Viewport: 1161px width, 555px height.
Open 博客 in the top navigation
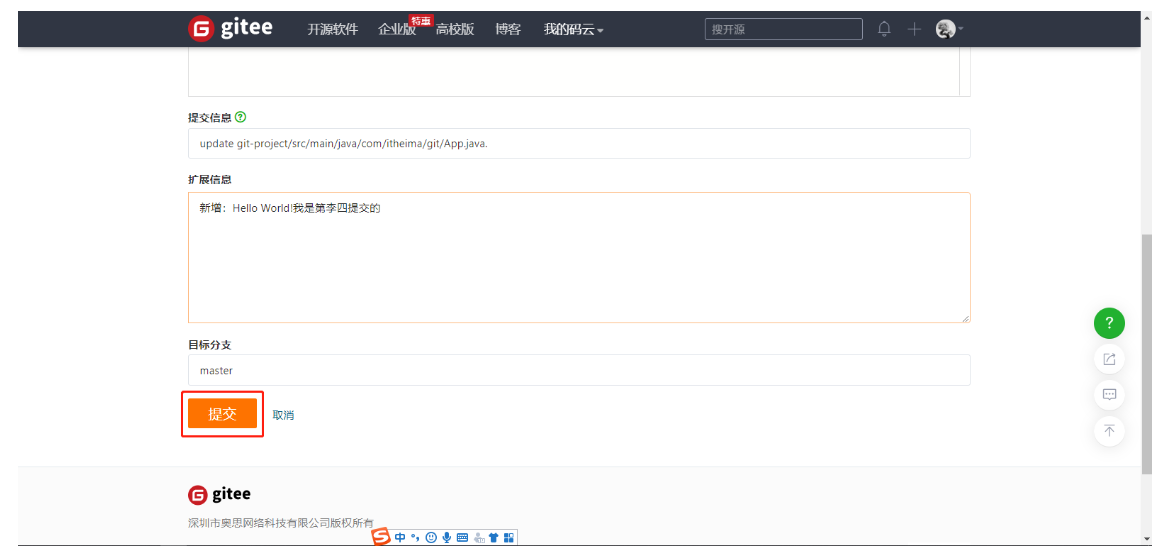click(x=508, y=30)
